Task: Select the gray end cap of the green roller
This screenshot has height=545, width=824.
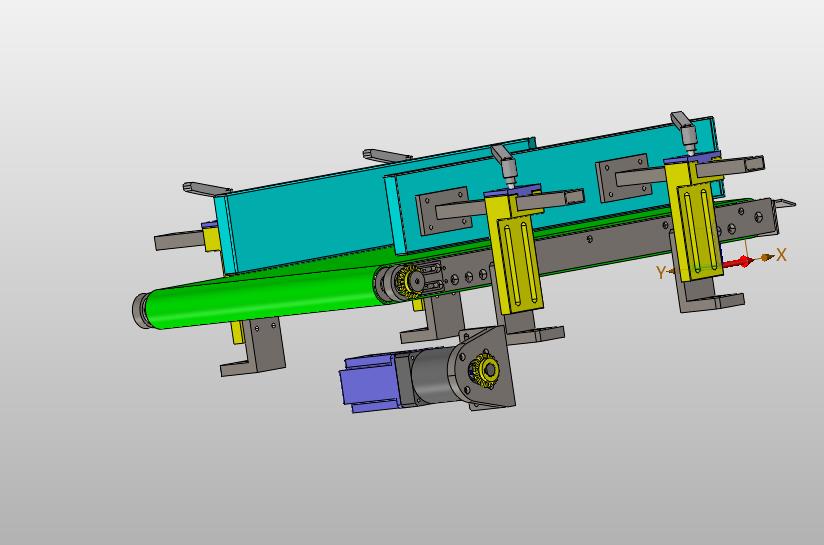Action: pyautogui.click(x=139, y=311)
